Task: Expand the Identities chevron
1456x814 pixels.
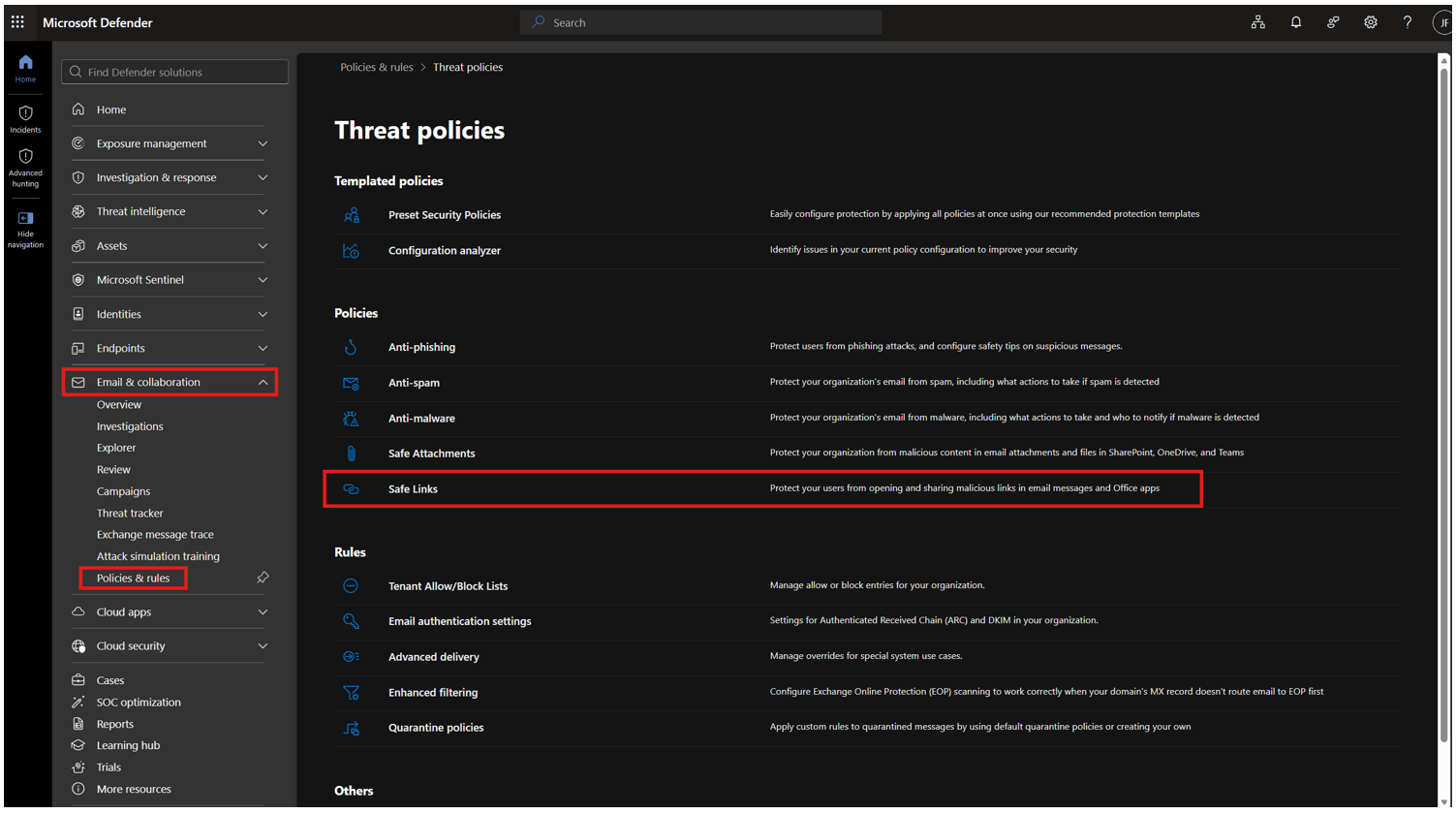Action: tap(263, 314)
